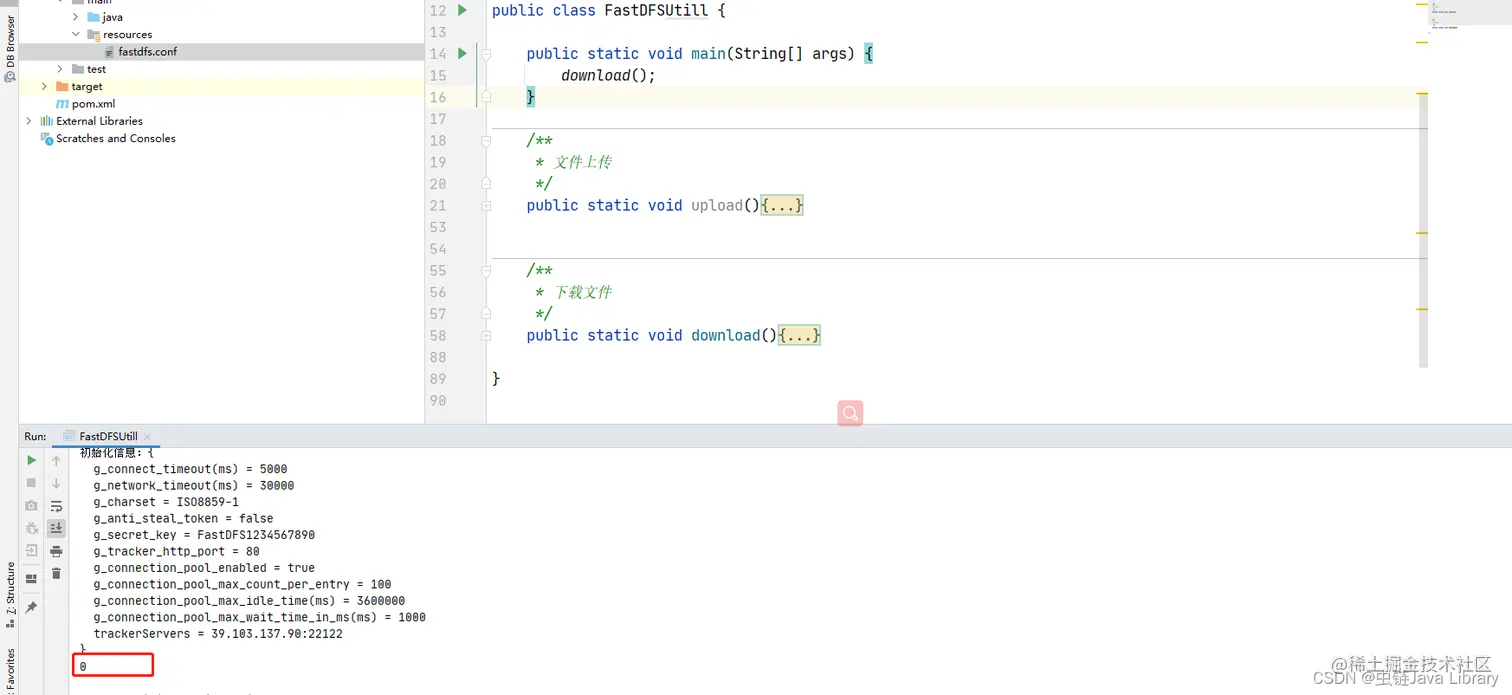Click trackerServers line in console output
This screenshot has width=1512, height=695.
[x=218, y=634]
